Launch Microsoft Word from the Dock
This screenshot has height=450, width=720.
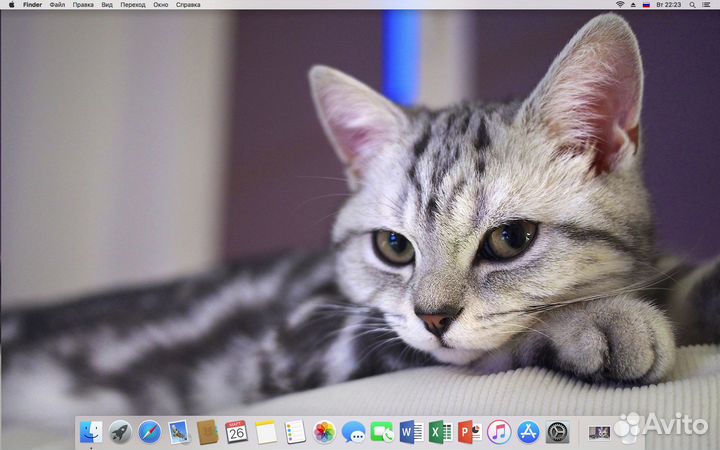tap(411, 432)
